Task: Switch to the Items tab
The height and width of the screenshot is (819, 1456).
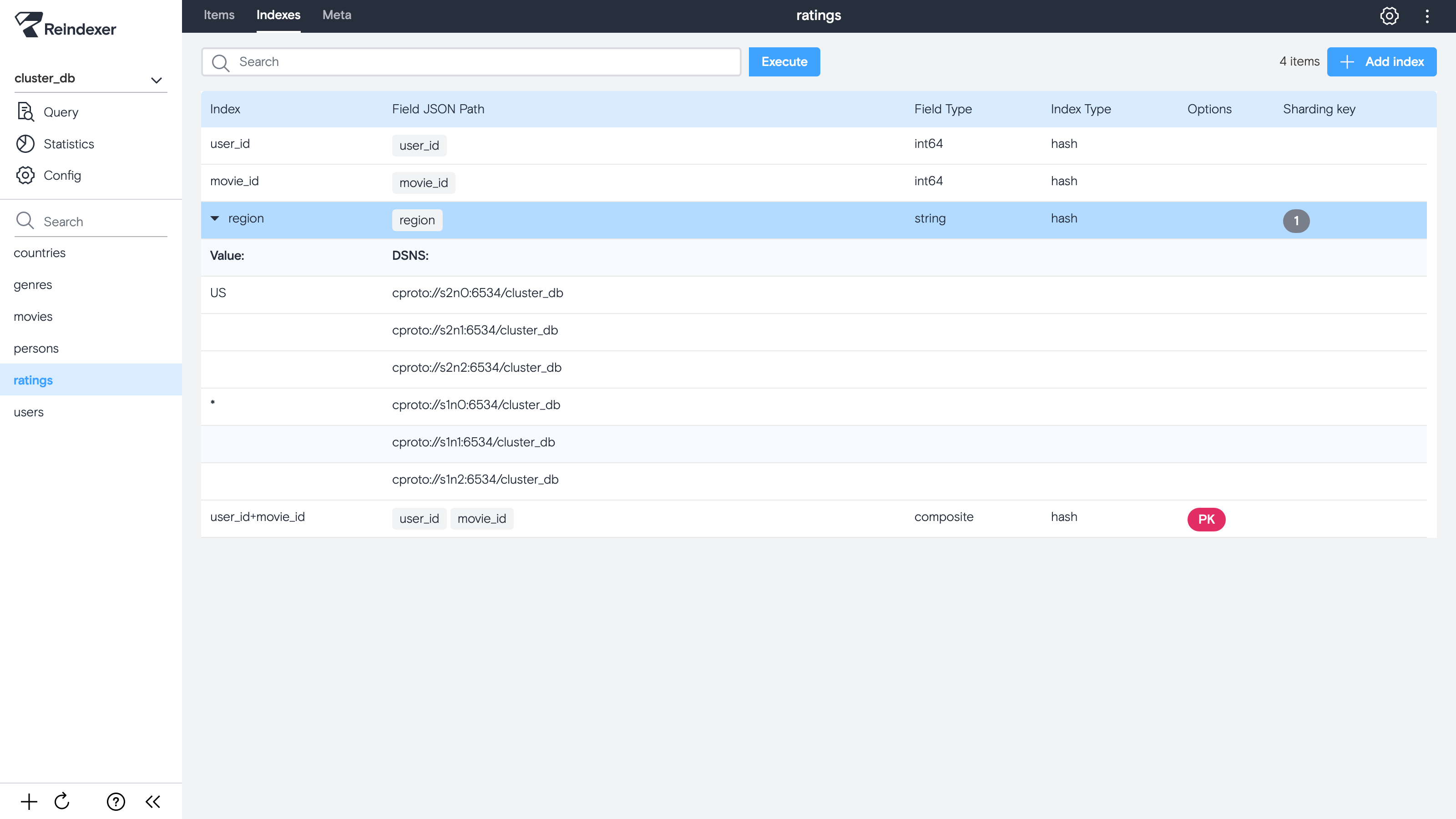Action: pyautogui.click(x=219, y=15)
